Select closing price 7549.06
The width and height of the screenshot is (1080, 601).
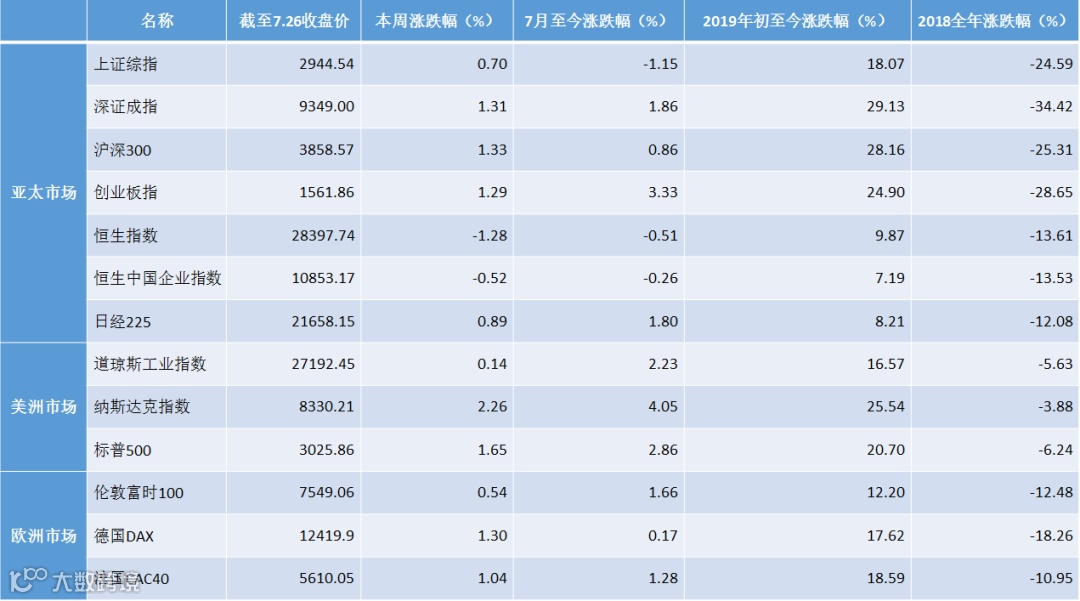[326, 493]
